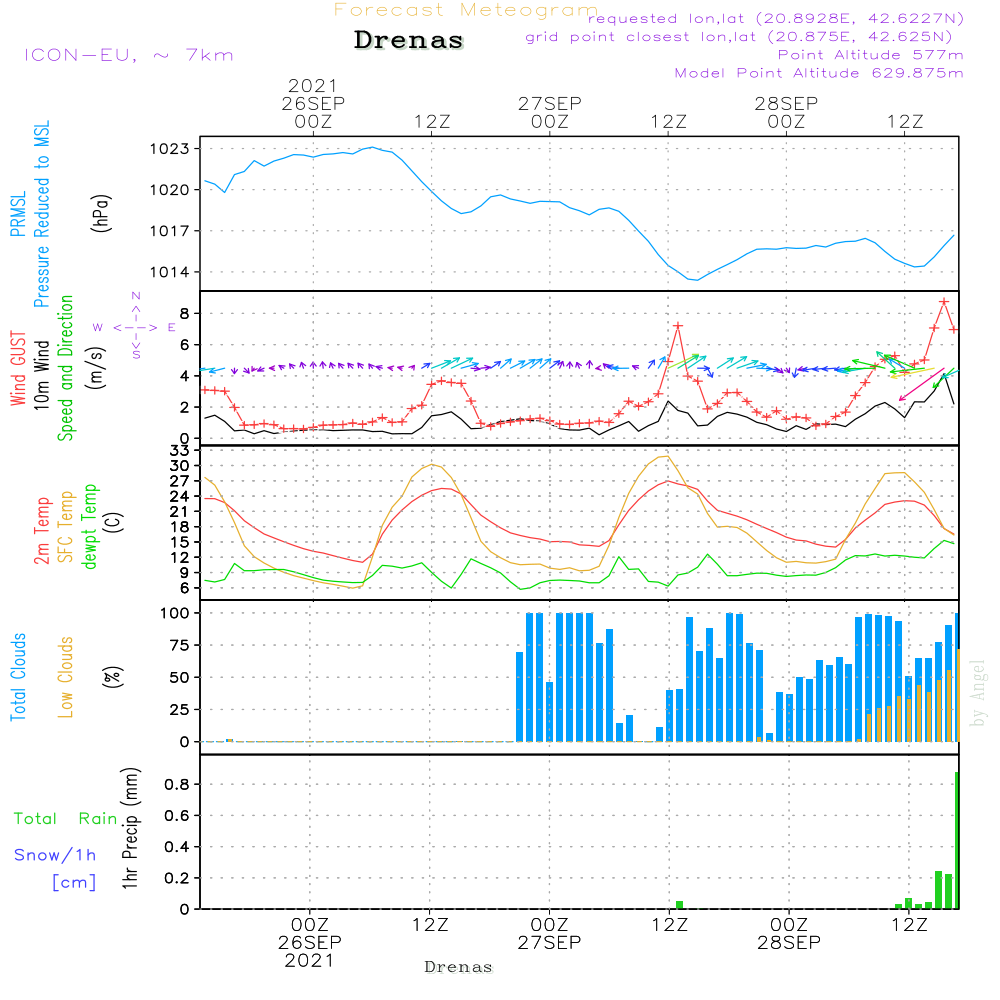The width and height of the screenshot is (1000, 1000).
Task: Click the 'Snow/1h' legend text
Action: 55,855
